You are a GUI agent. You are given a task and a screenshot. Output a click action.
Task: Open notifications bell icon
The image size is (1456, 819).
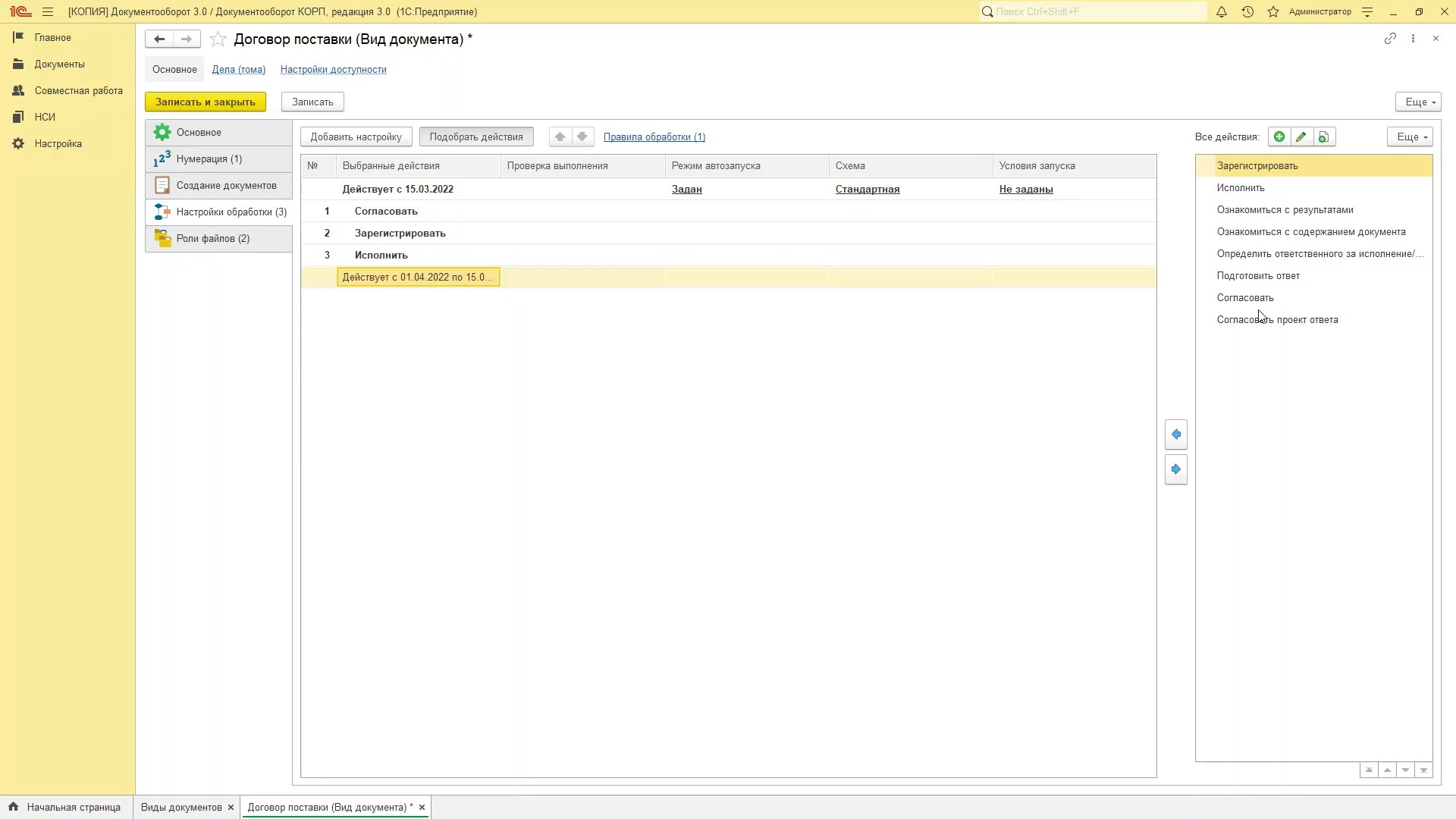click(1222, 12)
